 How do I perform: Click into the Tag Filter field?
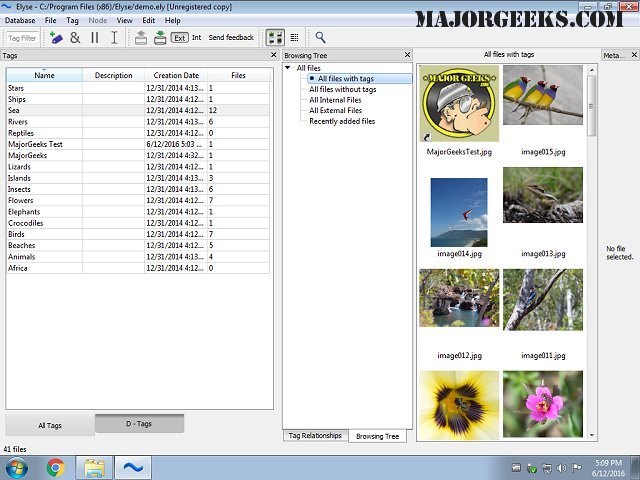click(x=22, y=38)
